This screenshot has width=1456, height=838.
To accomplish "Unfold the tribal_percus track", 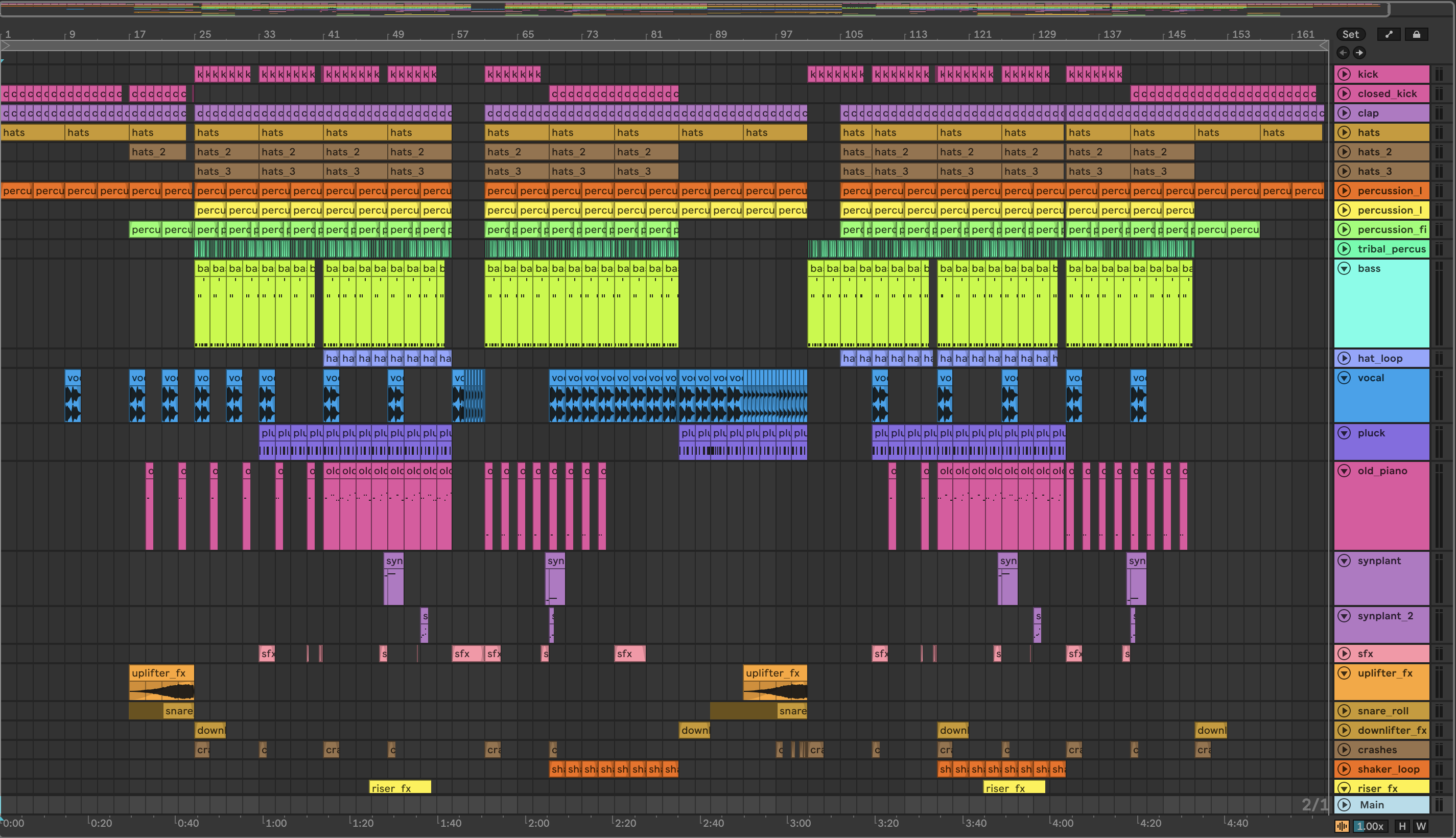I will pyautogui.click(x=1345, y=249).
